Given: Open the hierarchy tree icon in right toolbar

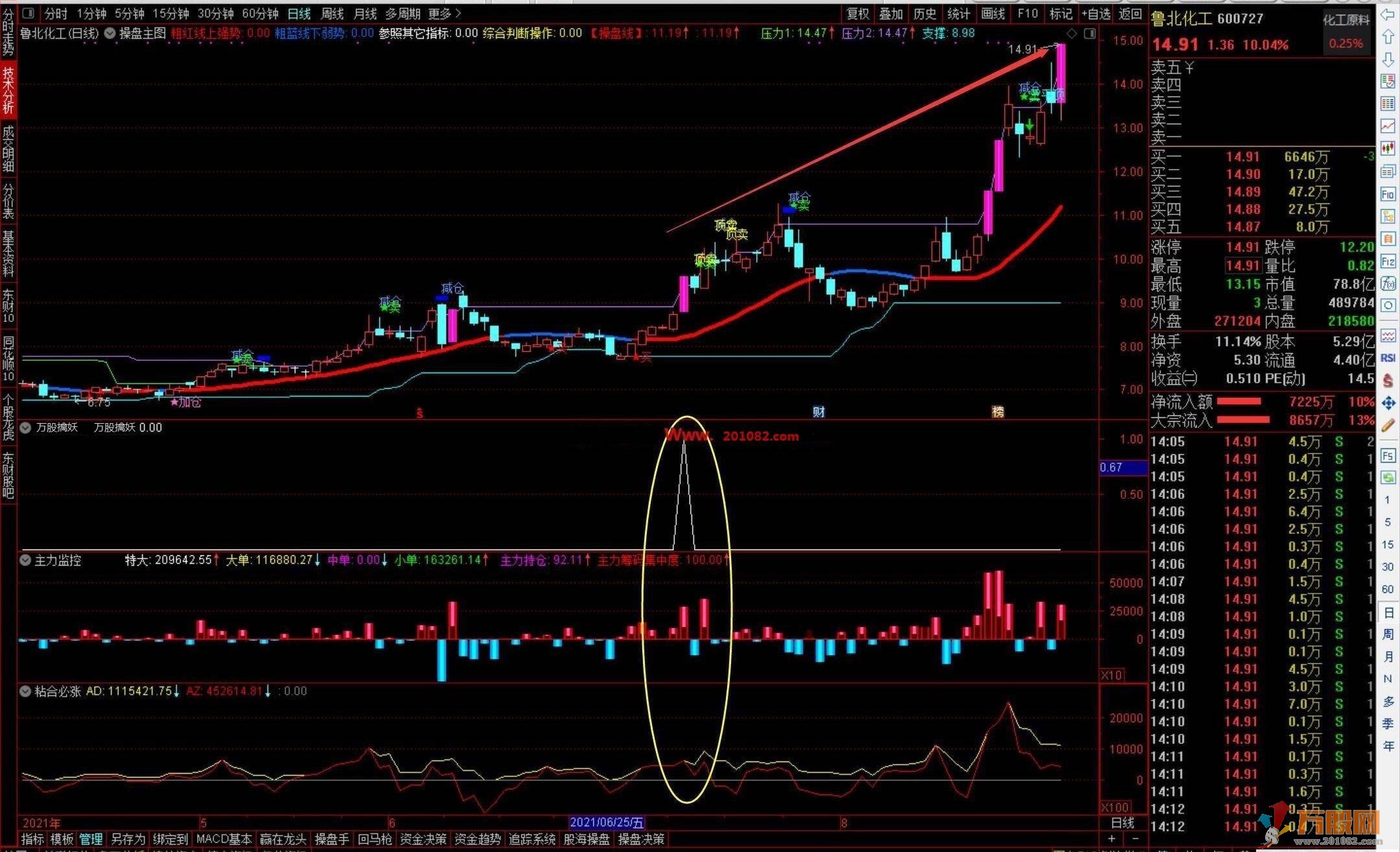Looking at the screenshot, I should tap(1388, 216).
